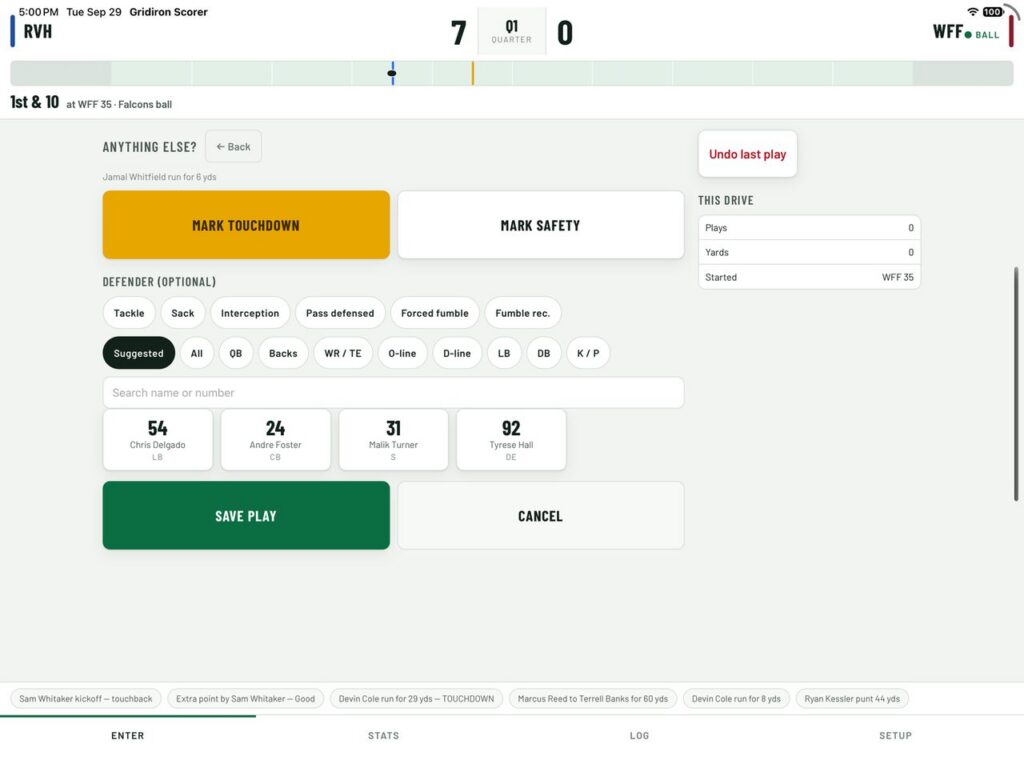Choose player 24 Andre Foster
Screen dimensions: 1024x768
[x=276, y=440]
